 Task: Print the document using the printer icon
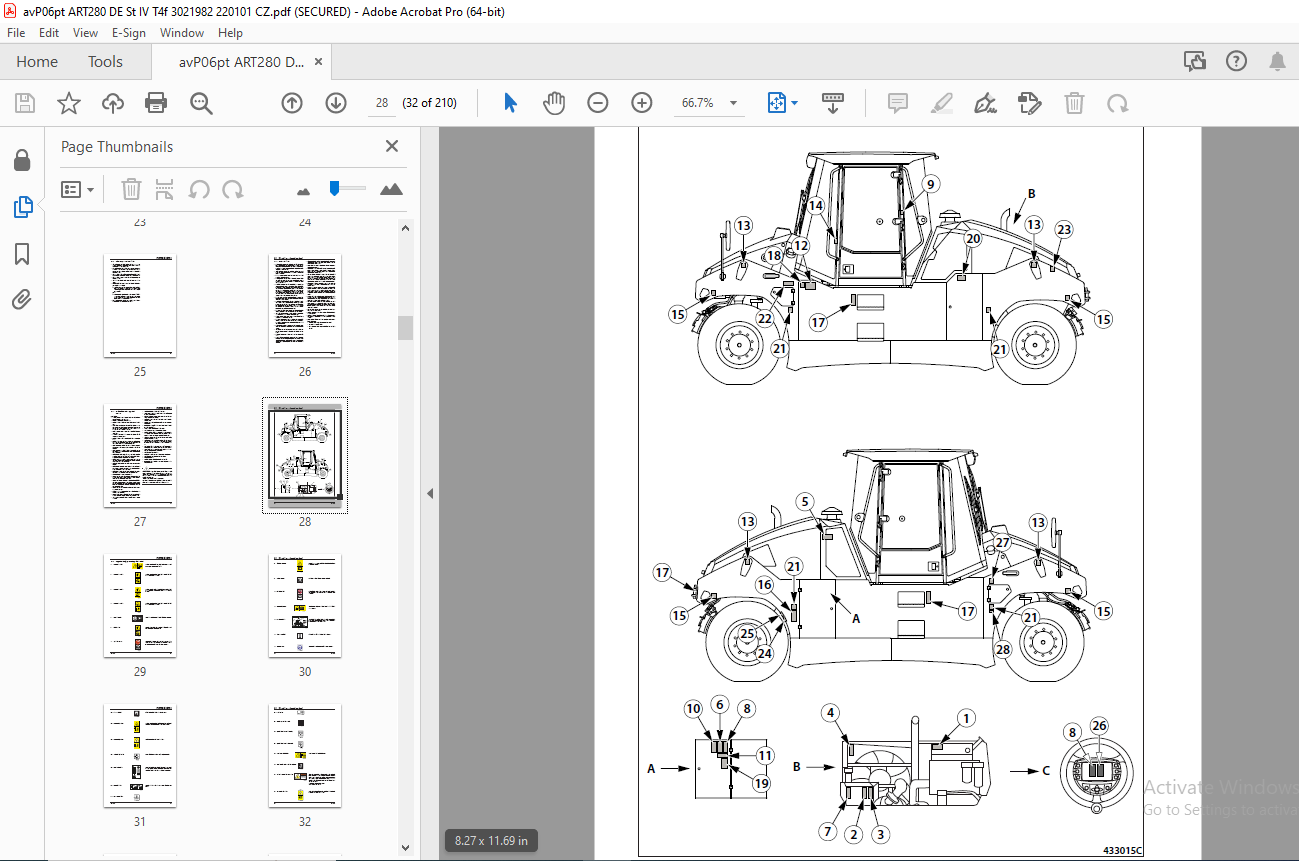(x=156, y=103)
